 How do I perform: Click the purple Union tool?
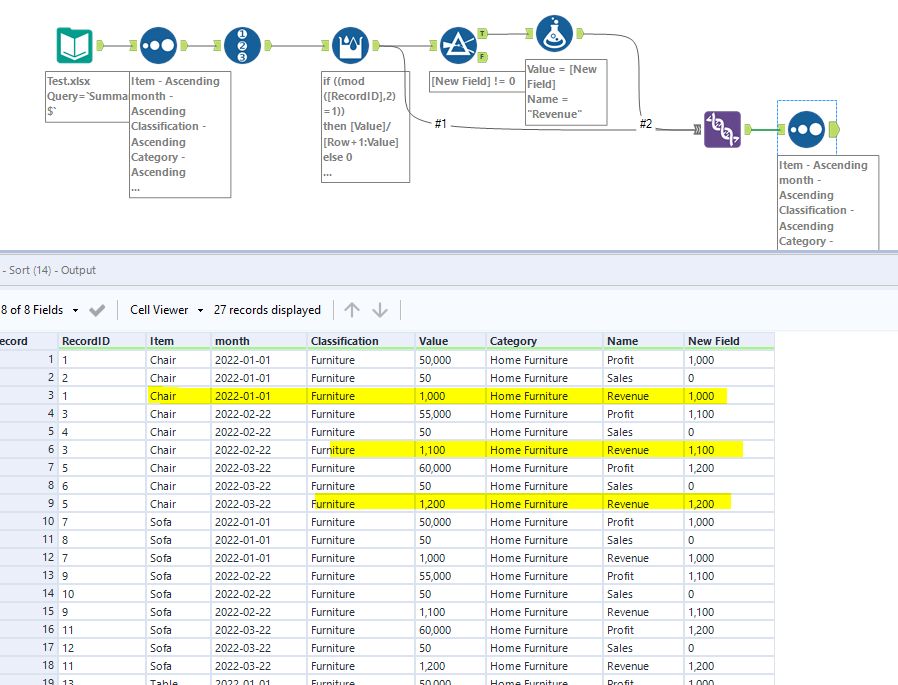[722, 130]
